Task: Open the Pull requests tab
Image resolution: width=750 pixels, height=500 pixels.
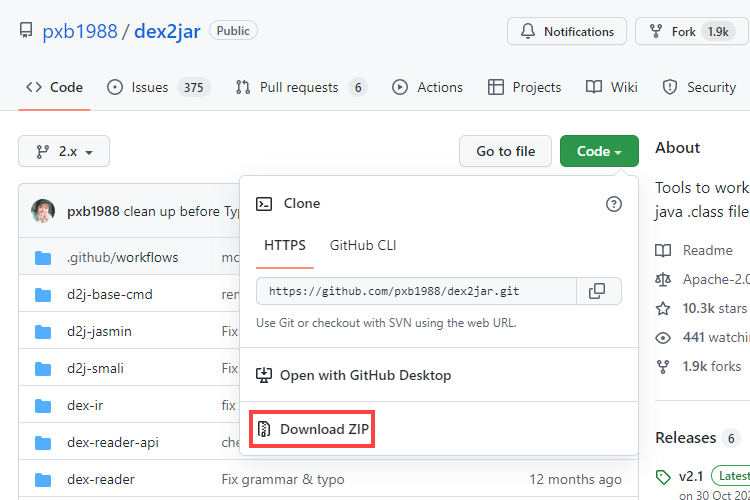Action: tap(301, 87)
